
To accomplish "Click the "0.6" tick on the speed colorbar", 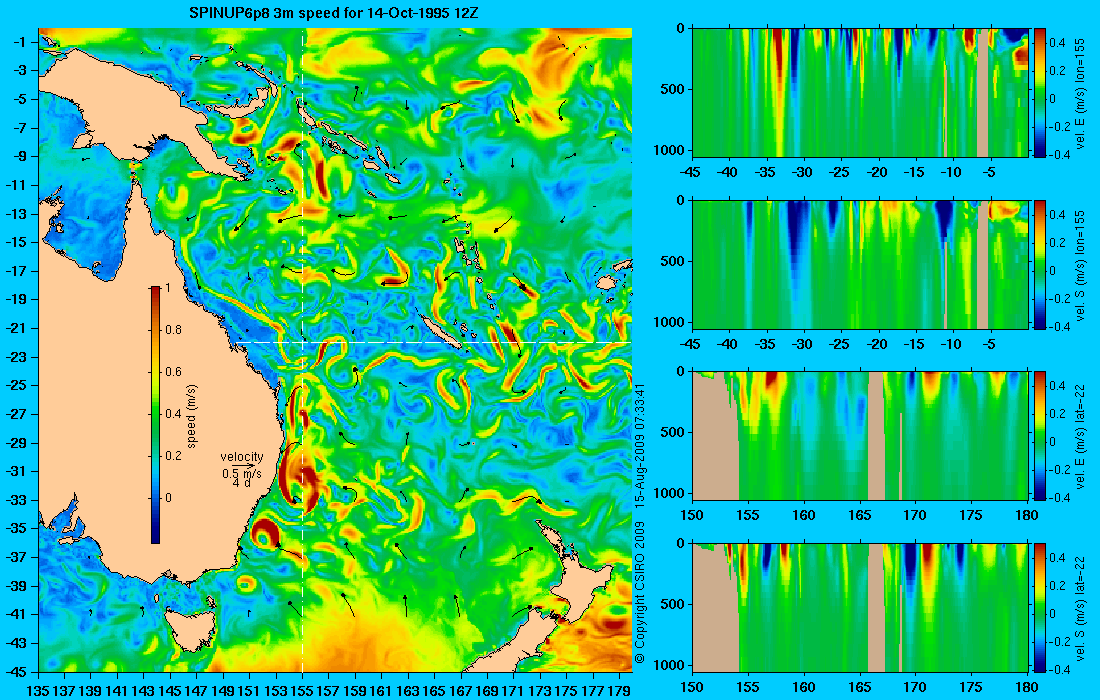I will coord(173,372).
